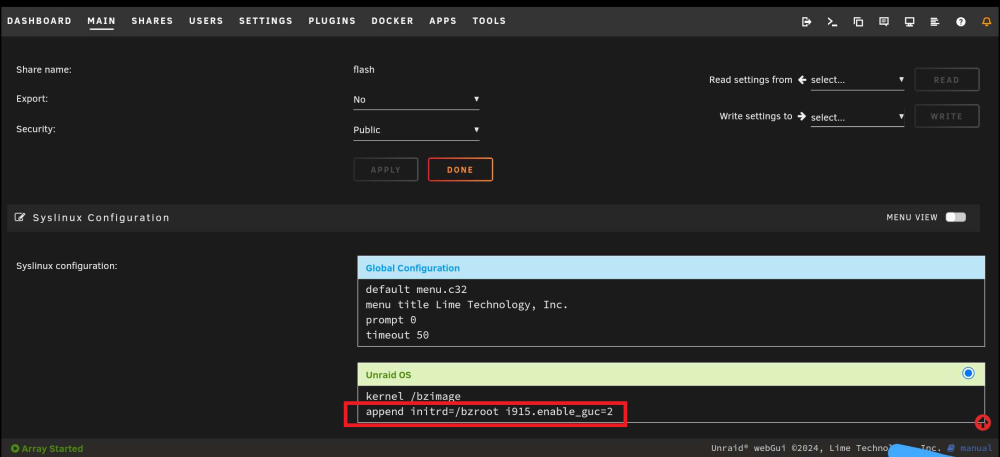Open the Apps tab

[443, 21]
